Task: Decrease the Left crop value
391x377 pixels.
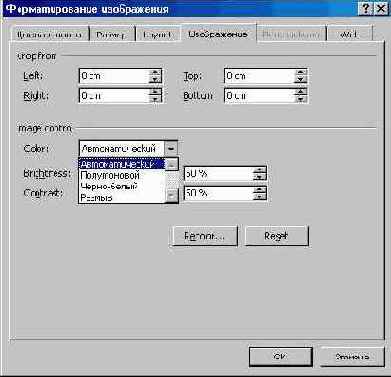Action: (155, 79)
